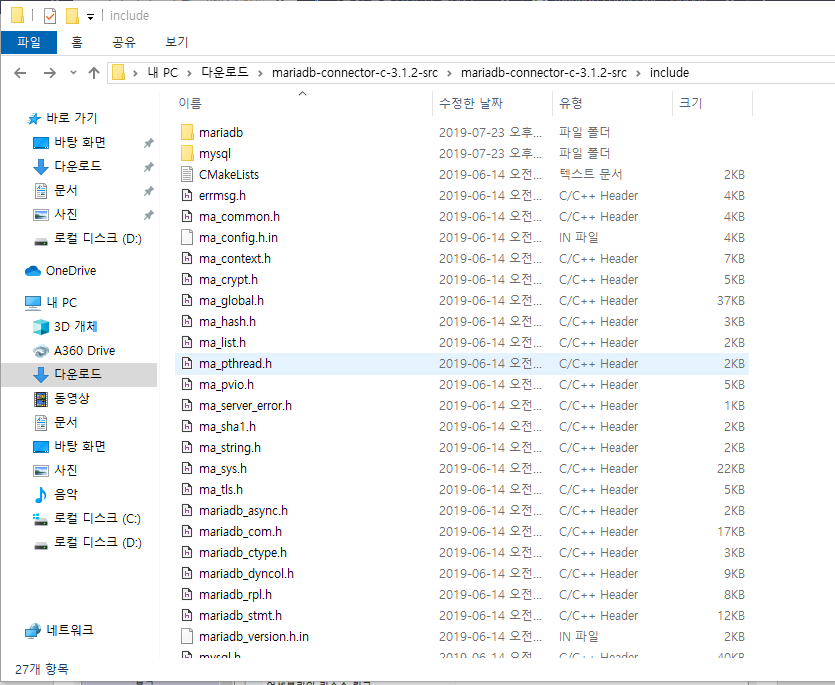Expand breadcrumb chevron before include
This screenshot has height=685, width=835.
tap(638, 74)
